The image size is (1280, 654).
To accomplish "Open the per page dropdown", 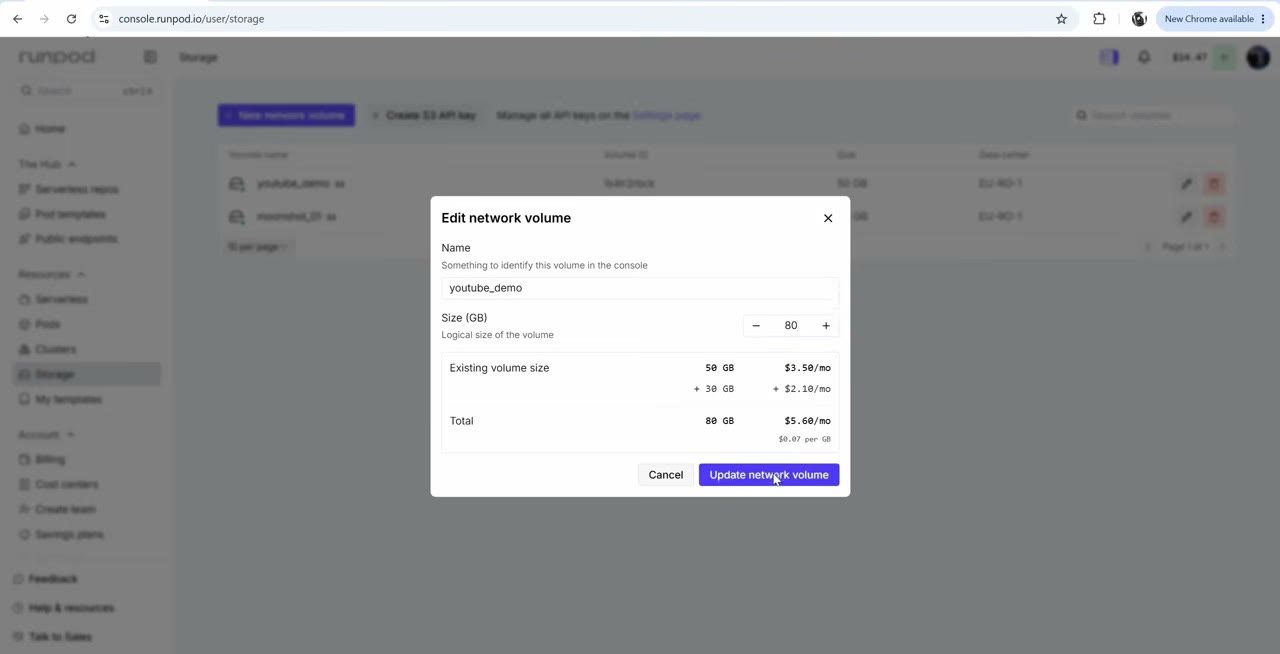I will [x=257, y=247].
